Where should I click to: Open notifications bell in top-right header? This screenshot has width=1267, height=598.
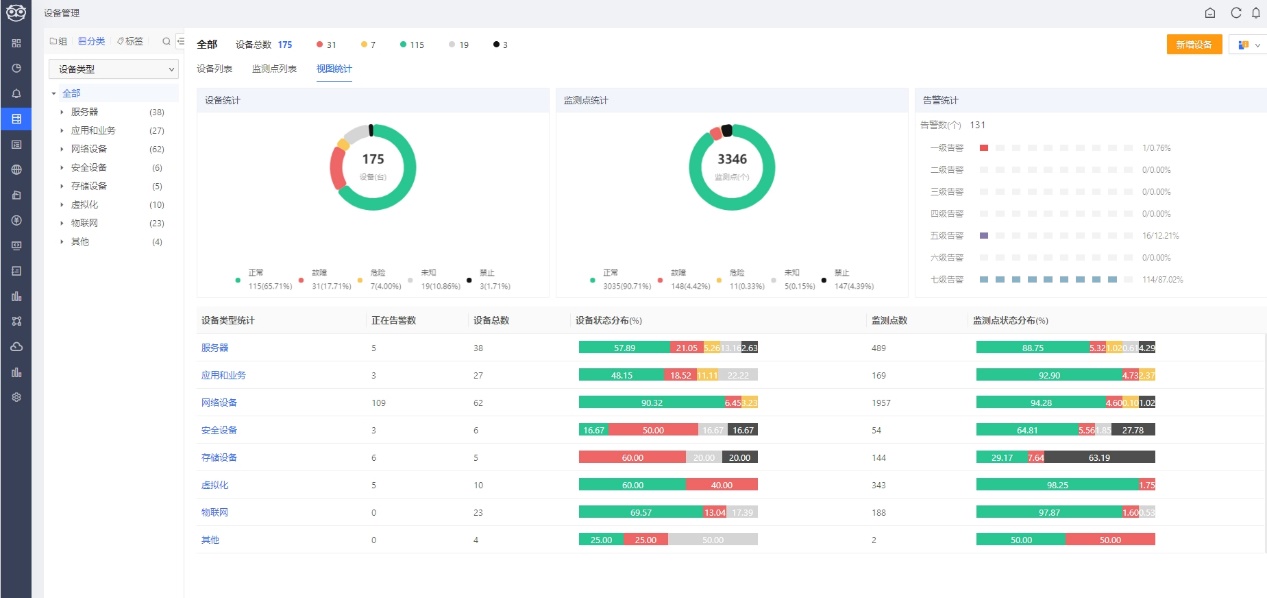click(1256, 13)
